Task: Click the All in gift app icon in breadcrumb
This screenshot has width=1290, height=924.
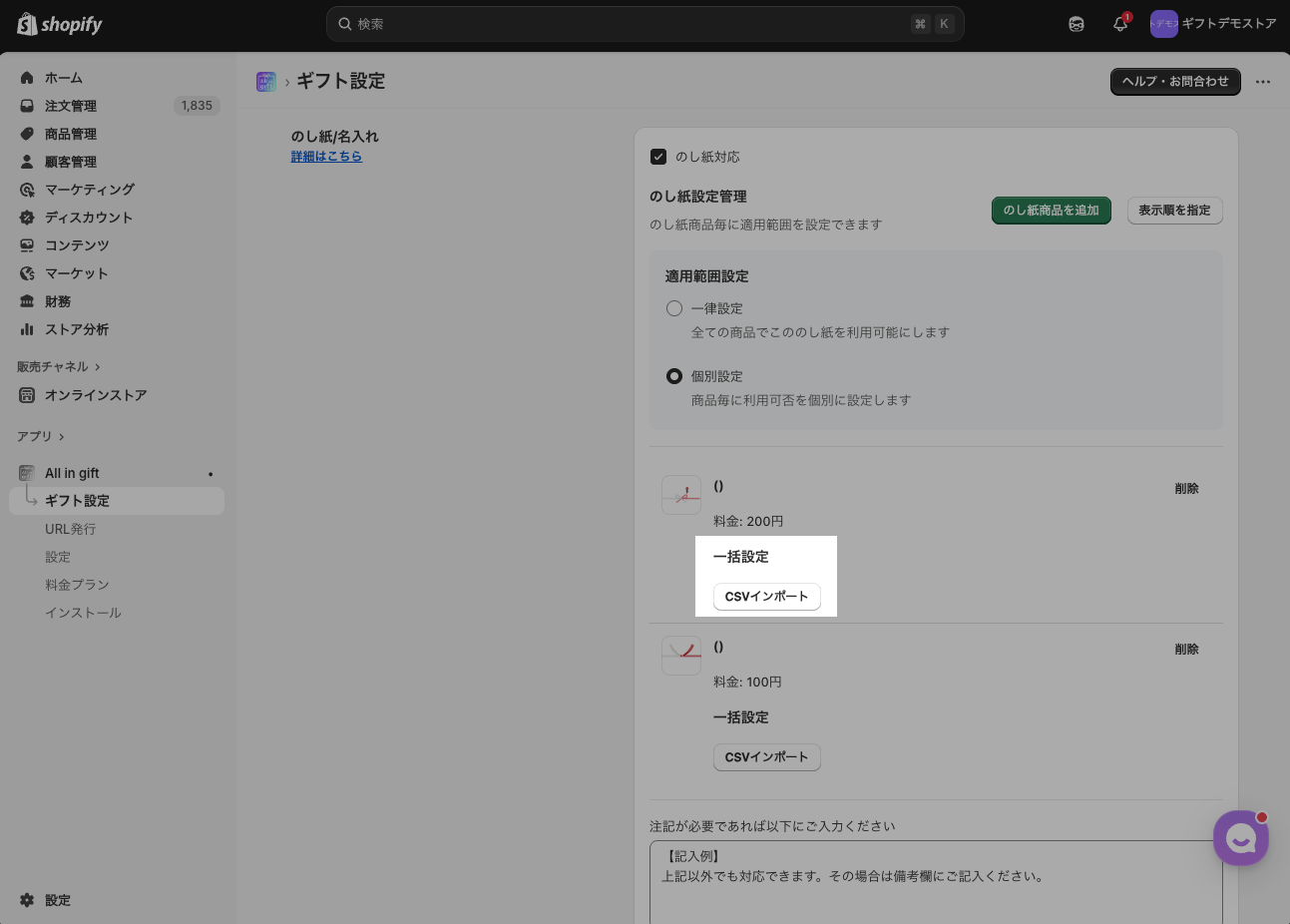Action: (x=266, y=82)
